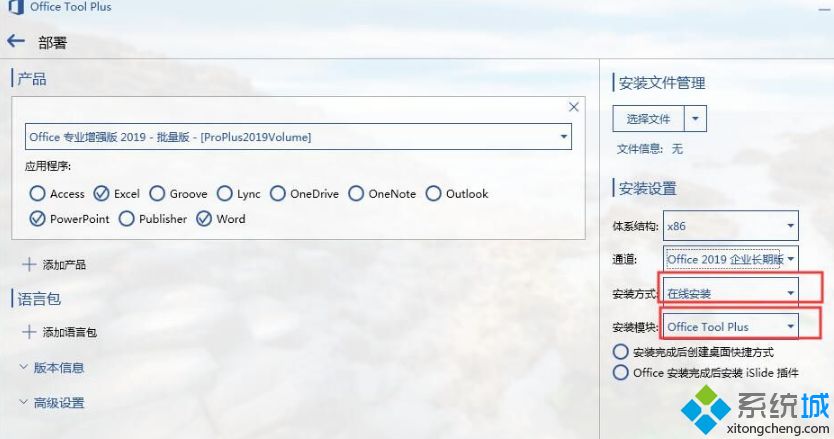Viewport: 834px width, 439px height.
Task: Click the 部署 page title
Action: [53, 43]
